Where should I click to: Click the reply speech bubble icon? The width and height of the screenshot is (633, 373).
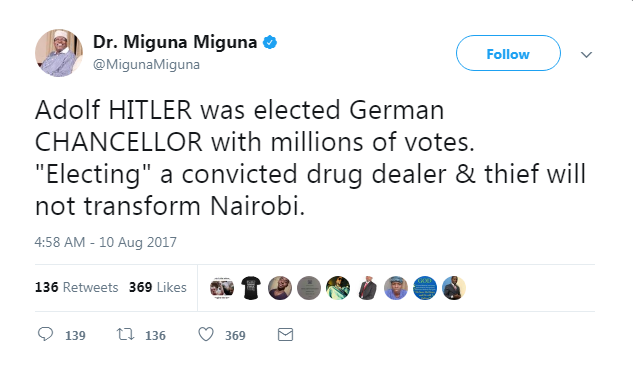[45, 334]
